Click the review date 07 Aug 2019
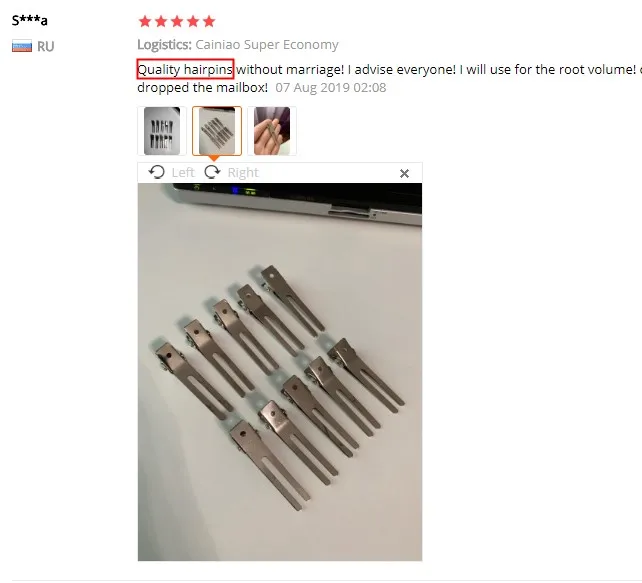This screenshot has width=642, height=583. [x=330, y=88]
